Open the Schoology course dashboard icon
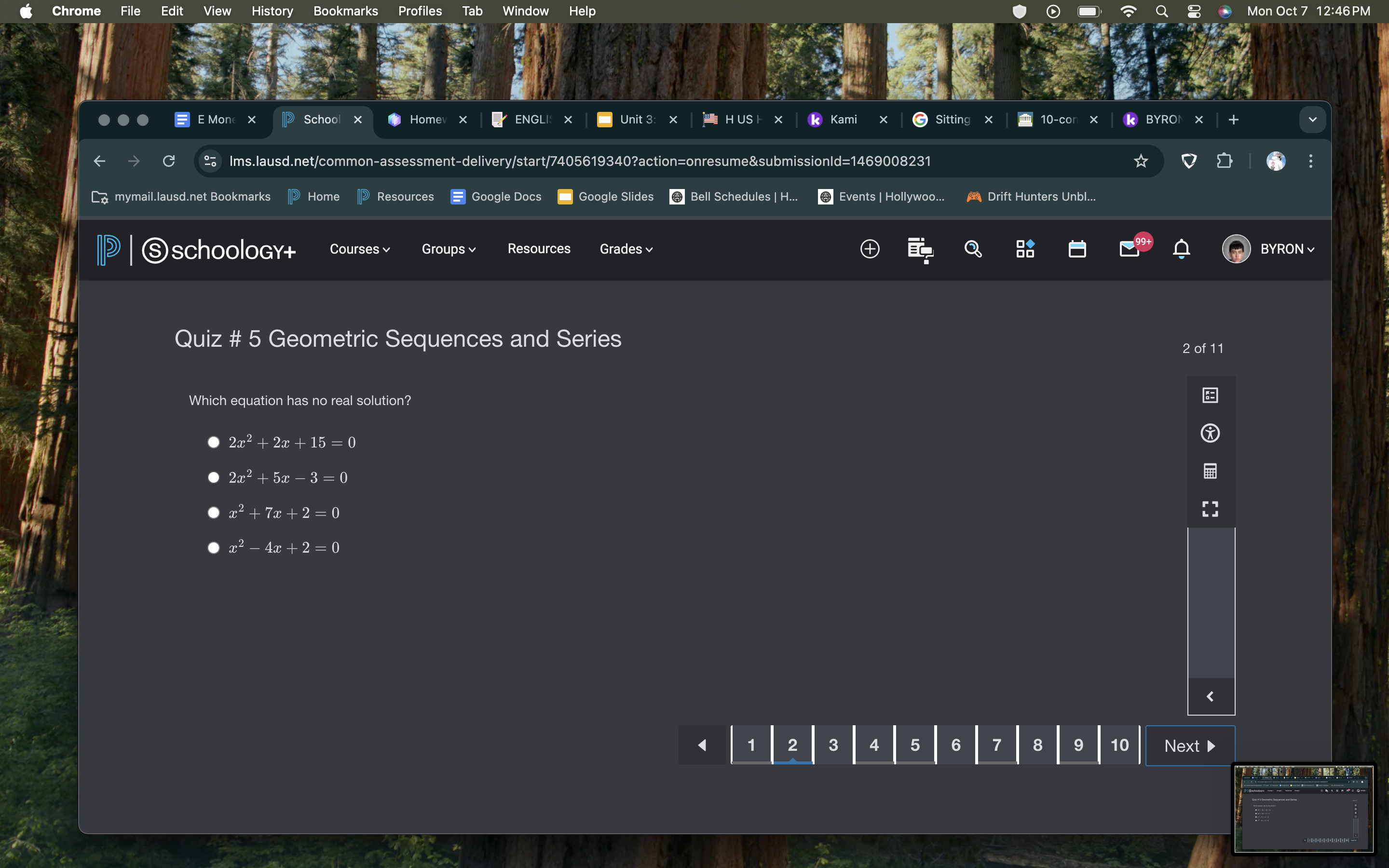Image resolution: width=1389 pixels, height=868 pixels. tap(920, 250)
